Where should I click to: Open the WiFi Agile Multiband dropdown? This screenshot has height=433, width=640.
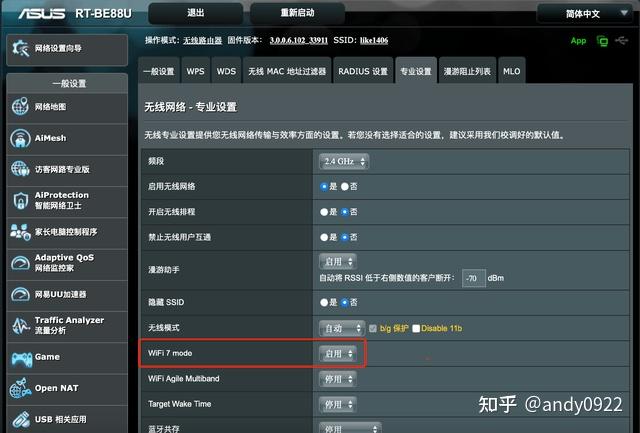click(x=338, y=379)
